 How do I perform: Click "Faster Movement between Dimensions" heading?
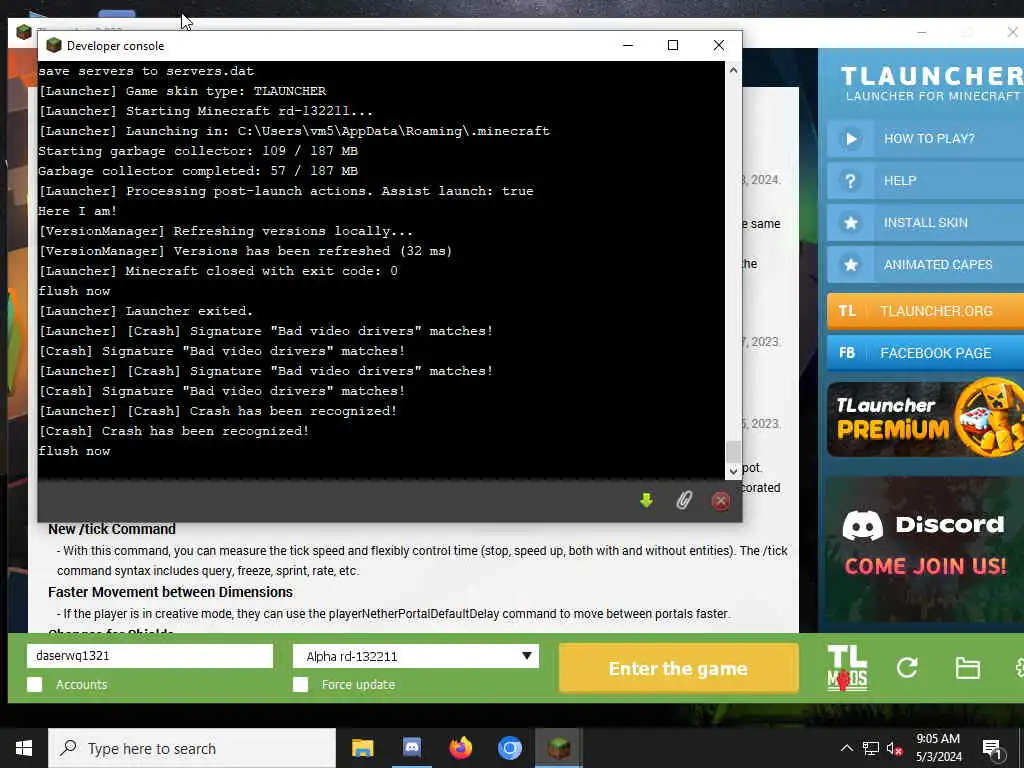(170, 592)
